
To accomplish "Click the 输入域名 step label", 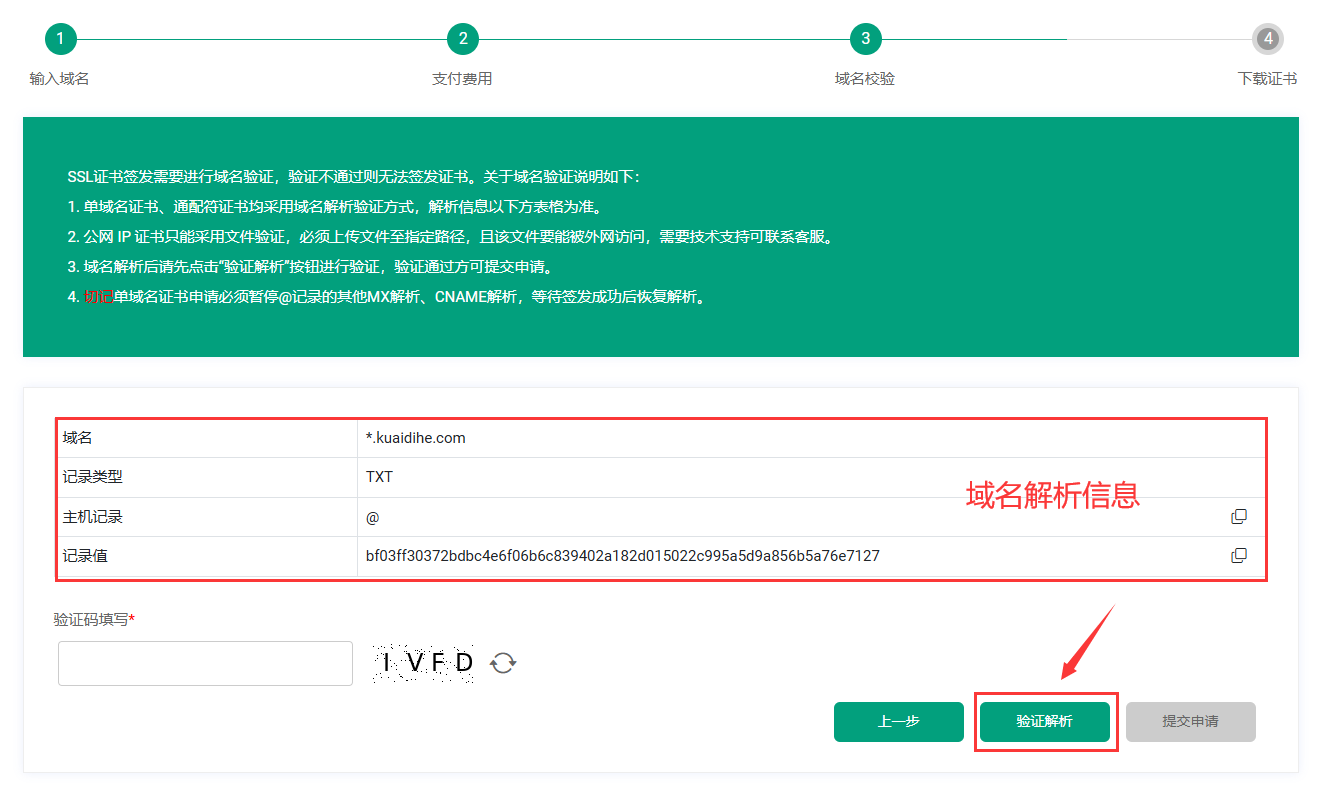I will coord(60,79).
